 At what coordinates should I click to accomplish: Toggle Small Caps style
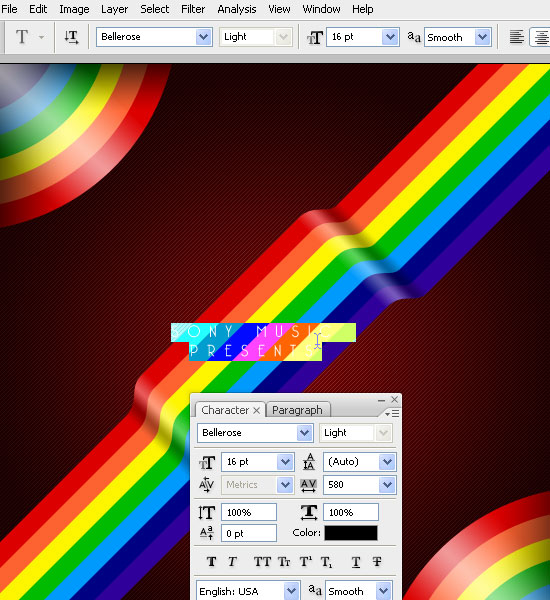point(284,562)
